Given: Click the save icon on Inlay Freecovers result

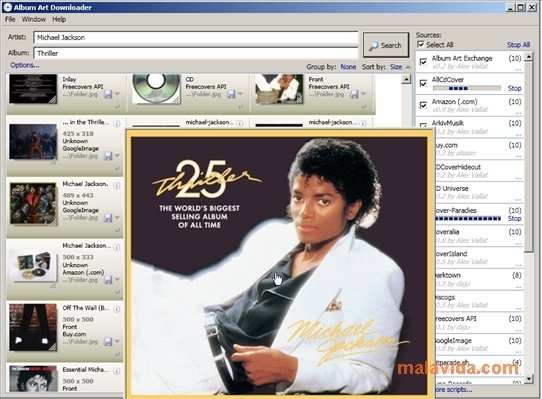Looking at the screenshot, I should 108,94.
